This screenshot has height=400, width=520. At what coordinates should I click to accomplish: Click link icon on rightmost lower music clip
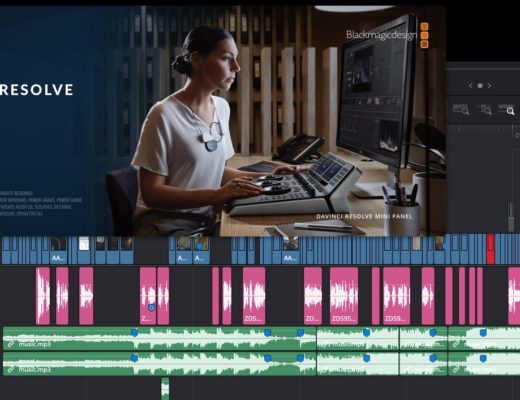456,369
